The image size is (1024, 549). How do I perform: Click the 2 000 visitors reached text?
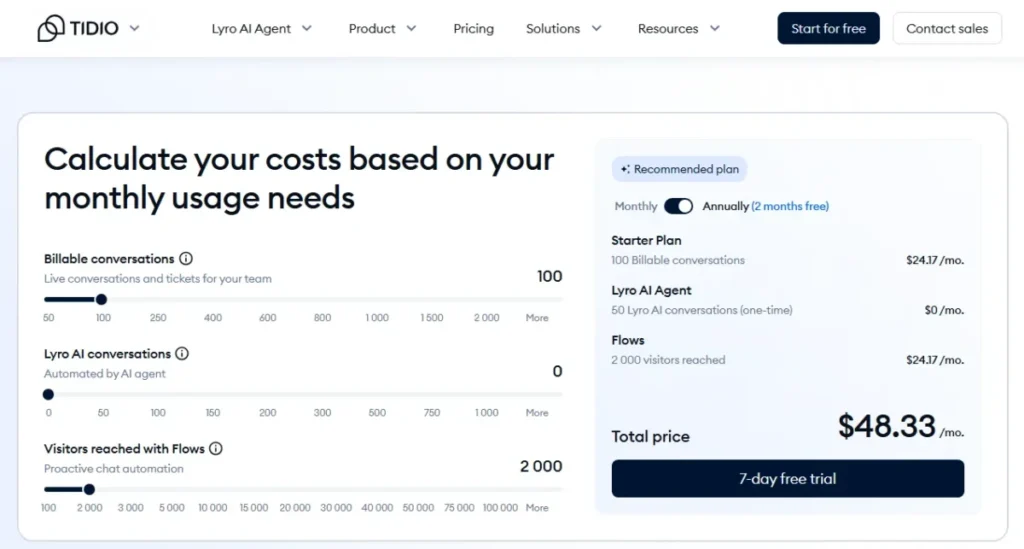(668, 360)
